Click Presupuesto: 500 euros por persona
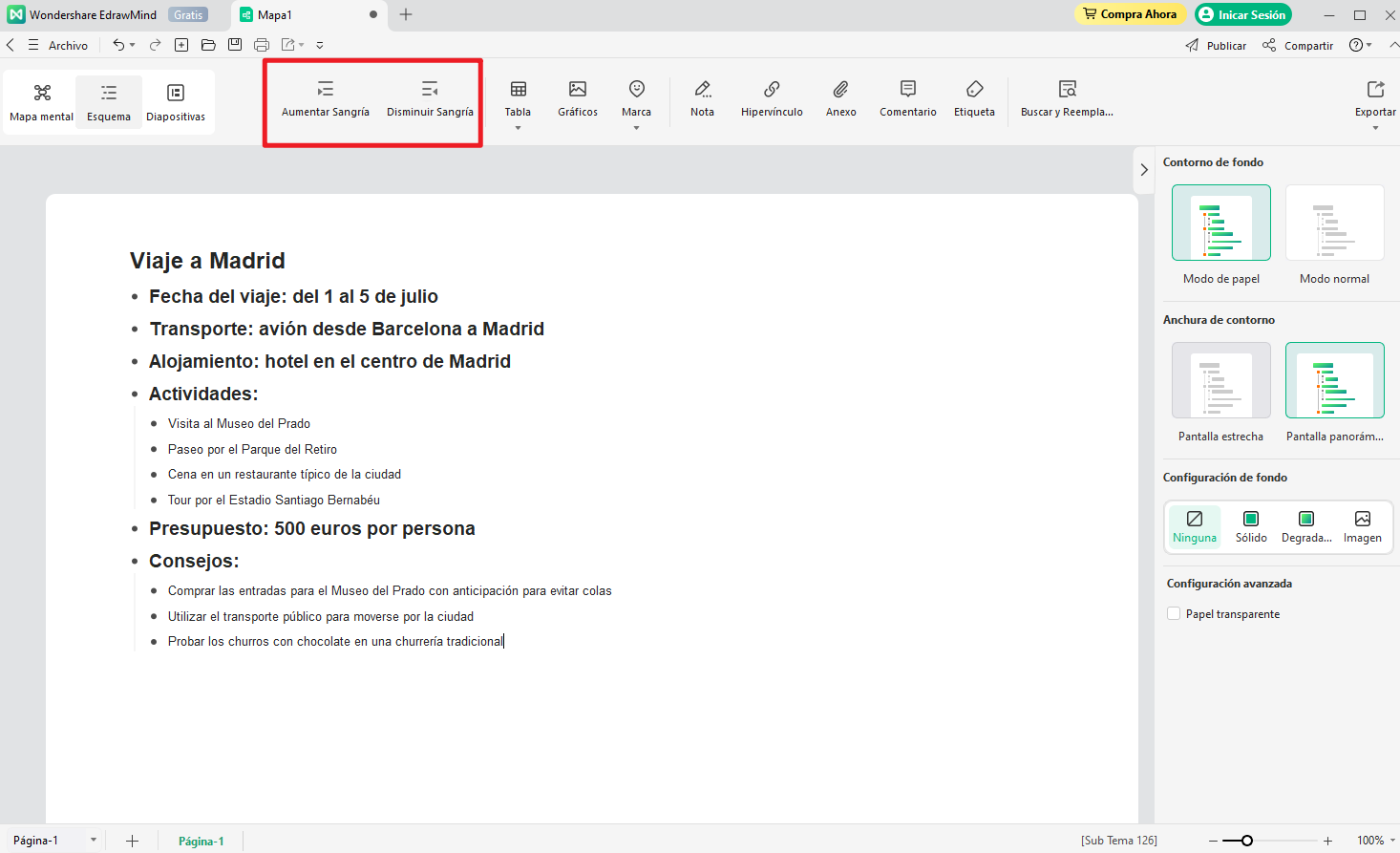This screenshot has width=1400, height=853. [x=311, y=528]
